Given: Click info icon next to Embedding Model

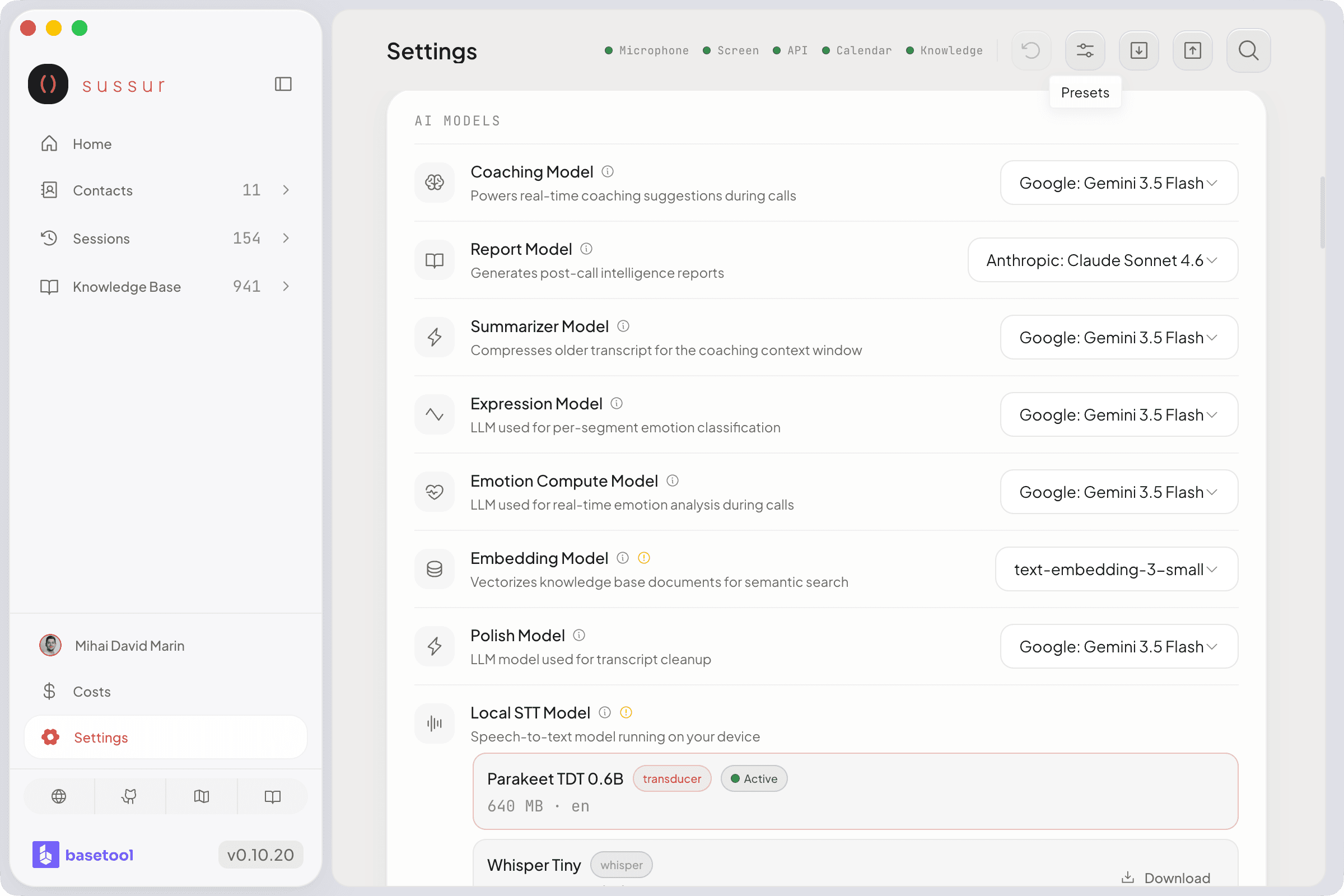Looking at the screenshot, I should point(622,558).
